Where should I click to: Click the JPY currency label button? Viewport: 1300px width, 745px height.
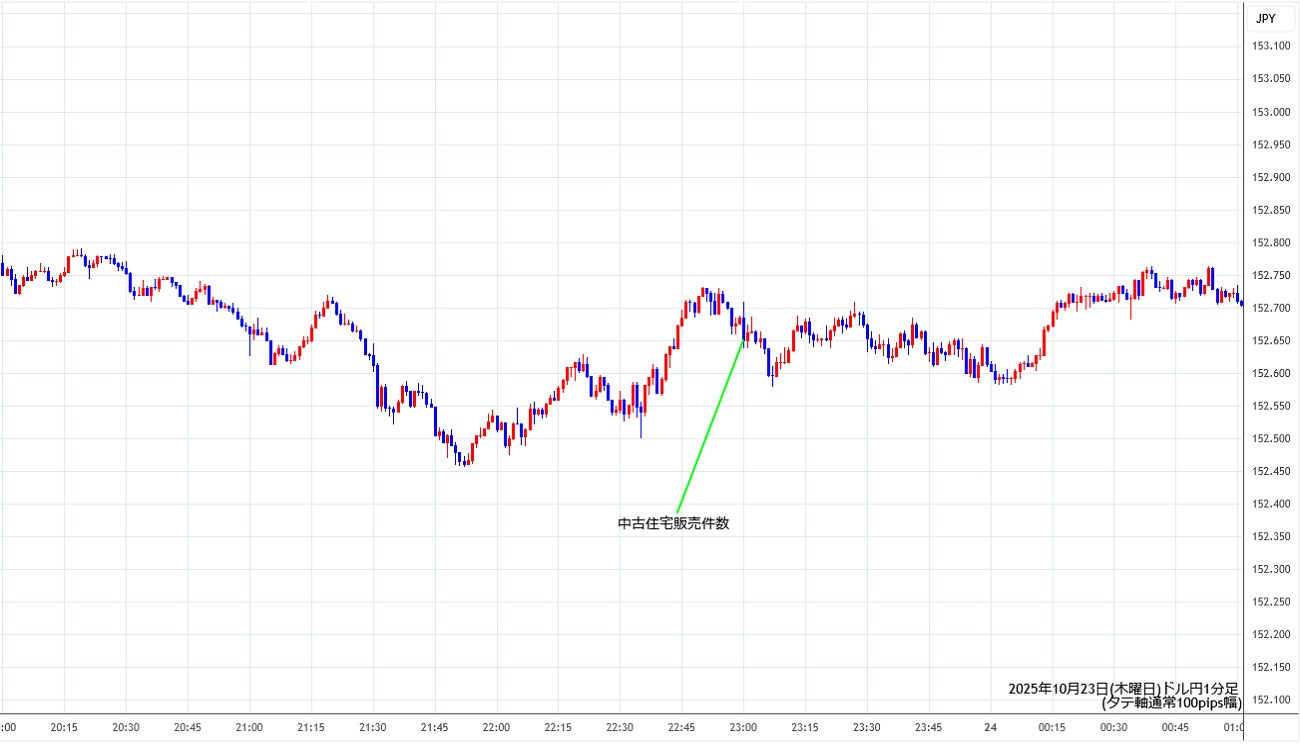(1265, 18)
